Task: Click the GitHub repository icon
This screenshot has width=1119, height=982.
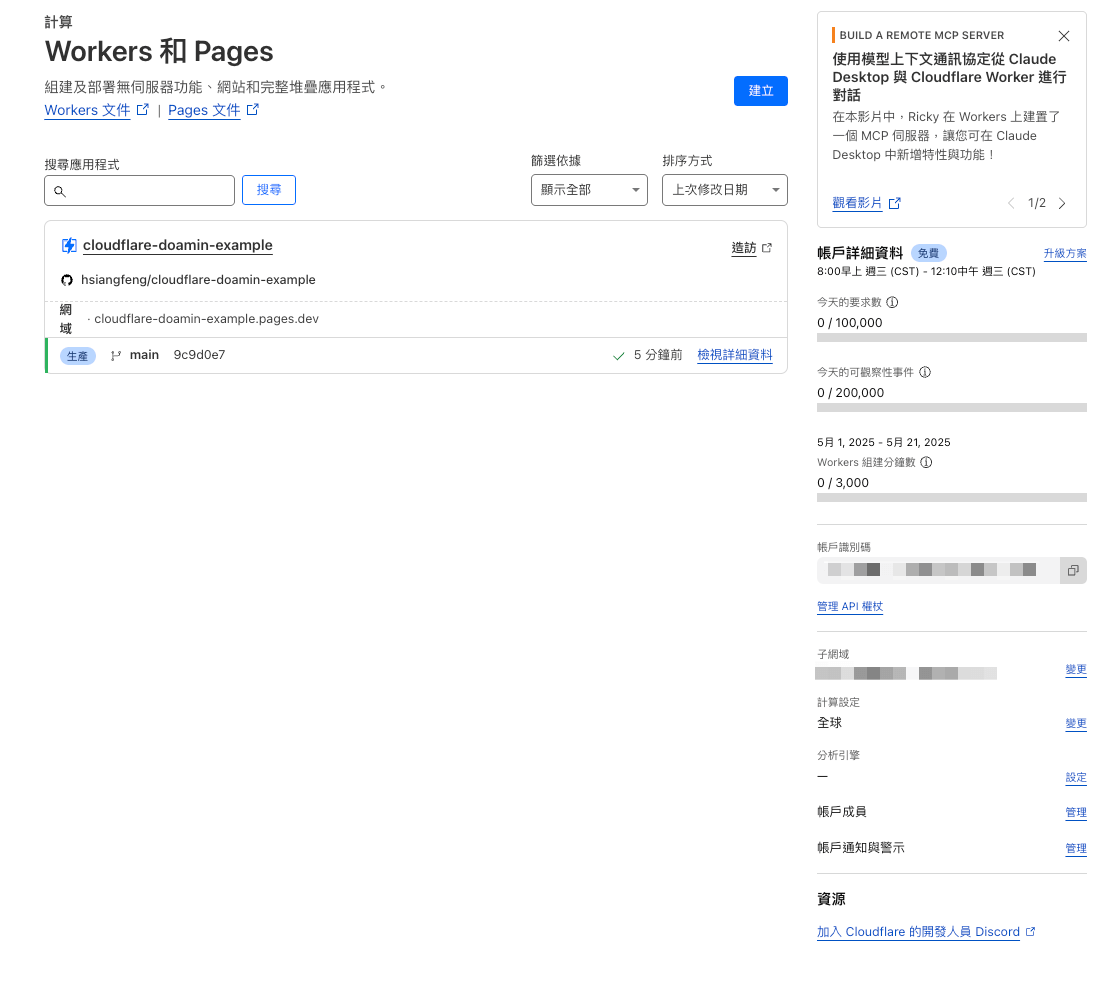Action: [x=67, y=280]
